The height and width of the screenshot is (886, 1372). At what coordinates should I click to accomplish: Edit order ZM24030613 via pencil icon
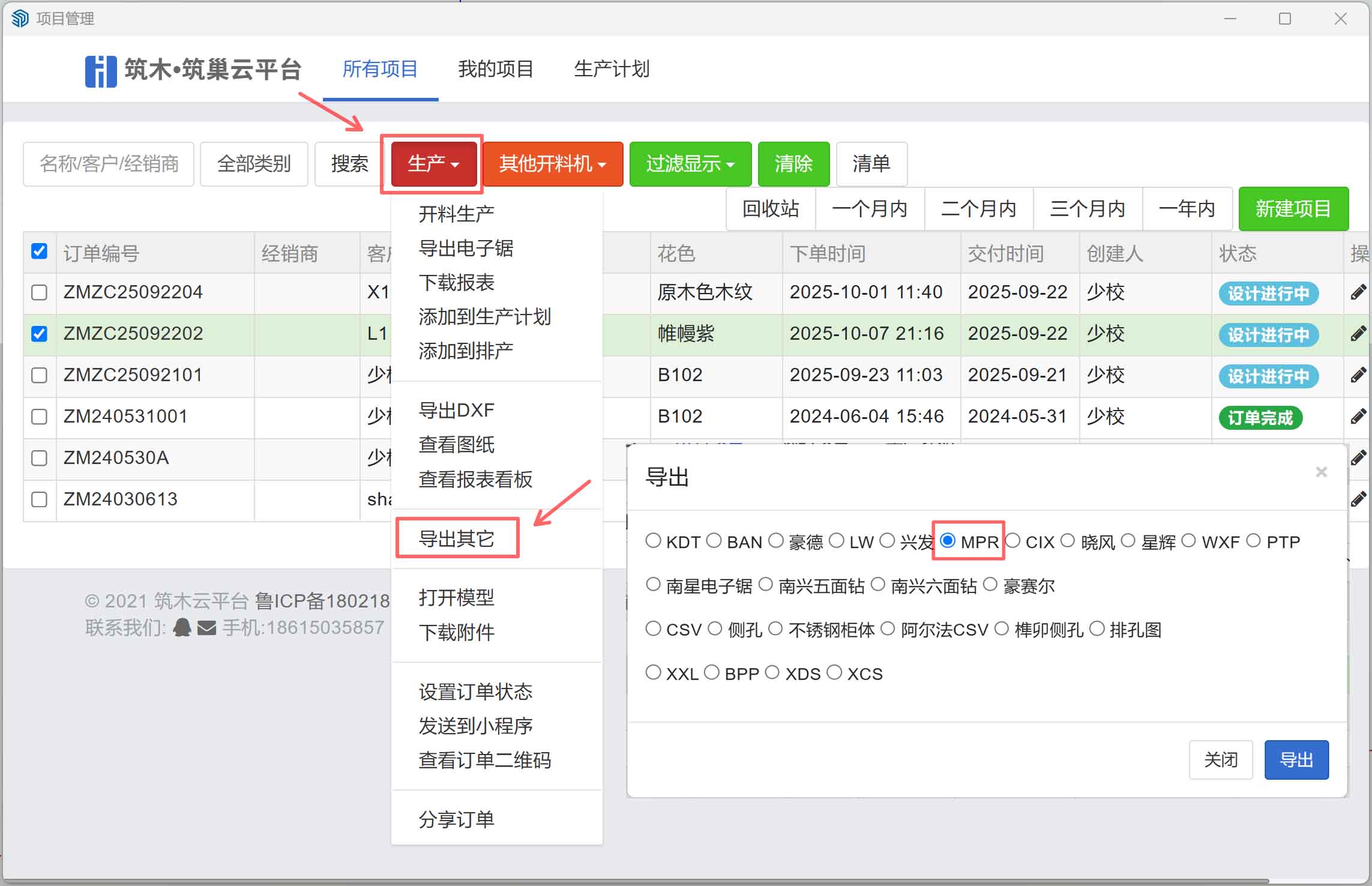pyautogui.click(x=1359, y=499)
